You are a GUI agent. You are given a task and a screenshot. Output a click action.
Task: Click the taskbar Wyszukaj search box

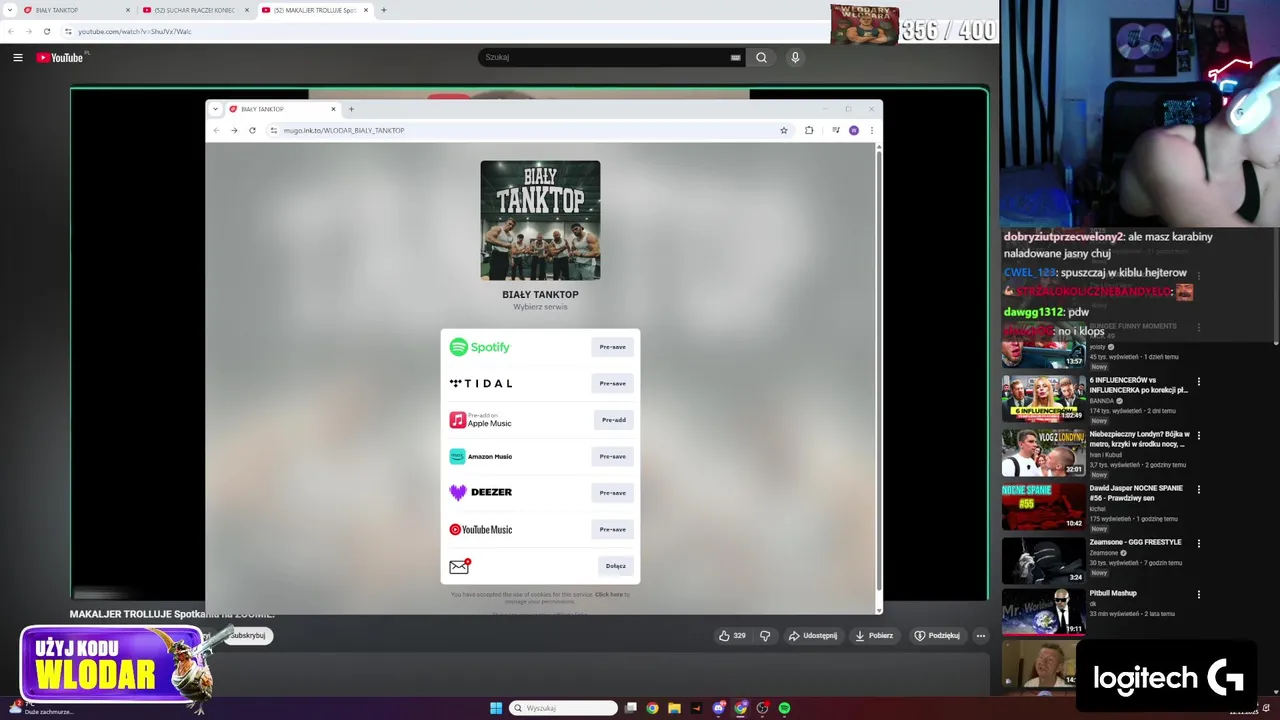coord(563,708)
